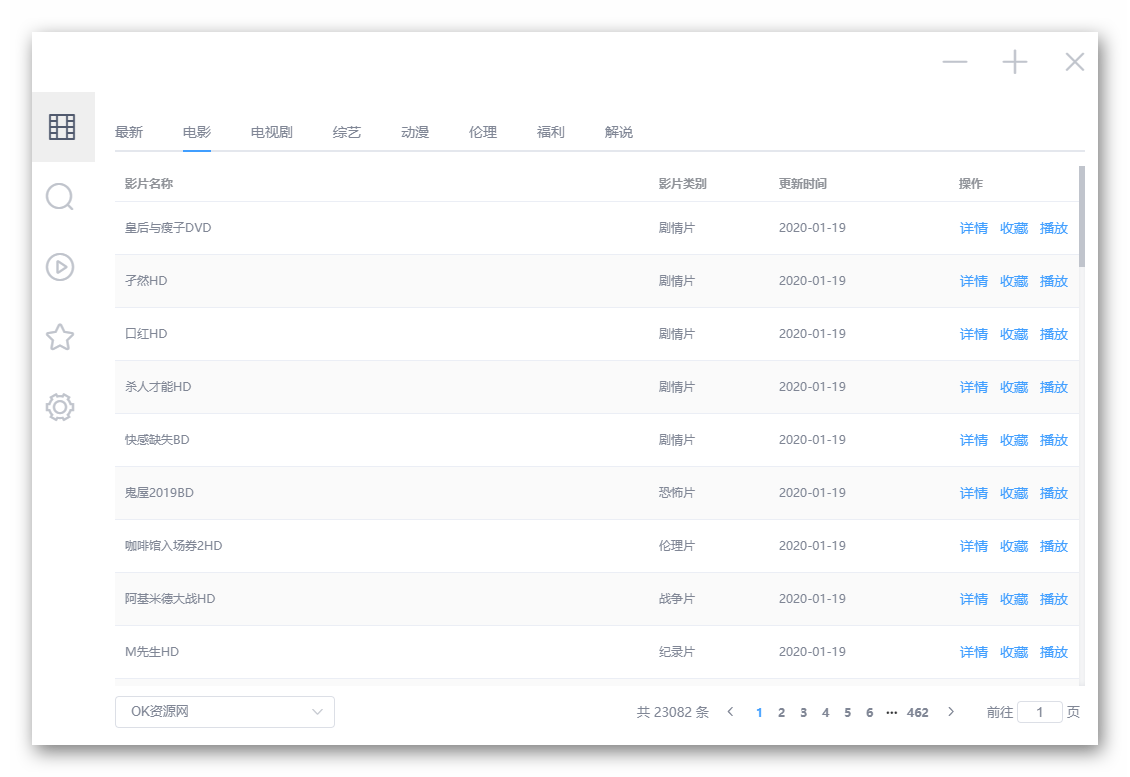This screenshot has height=777, width=1130.
Task: Go to page 462
Action: [x=917, y=712]
